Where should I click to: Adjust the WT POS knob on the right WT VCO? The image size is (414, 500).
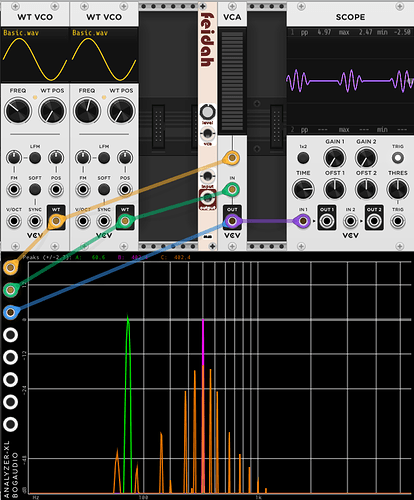click(121, 111)
